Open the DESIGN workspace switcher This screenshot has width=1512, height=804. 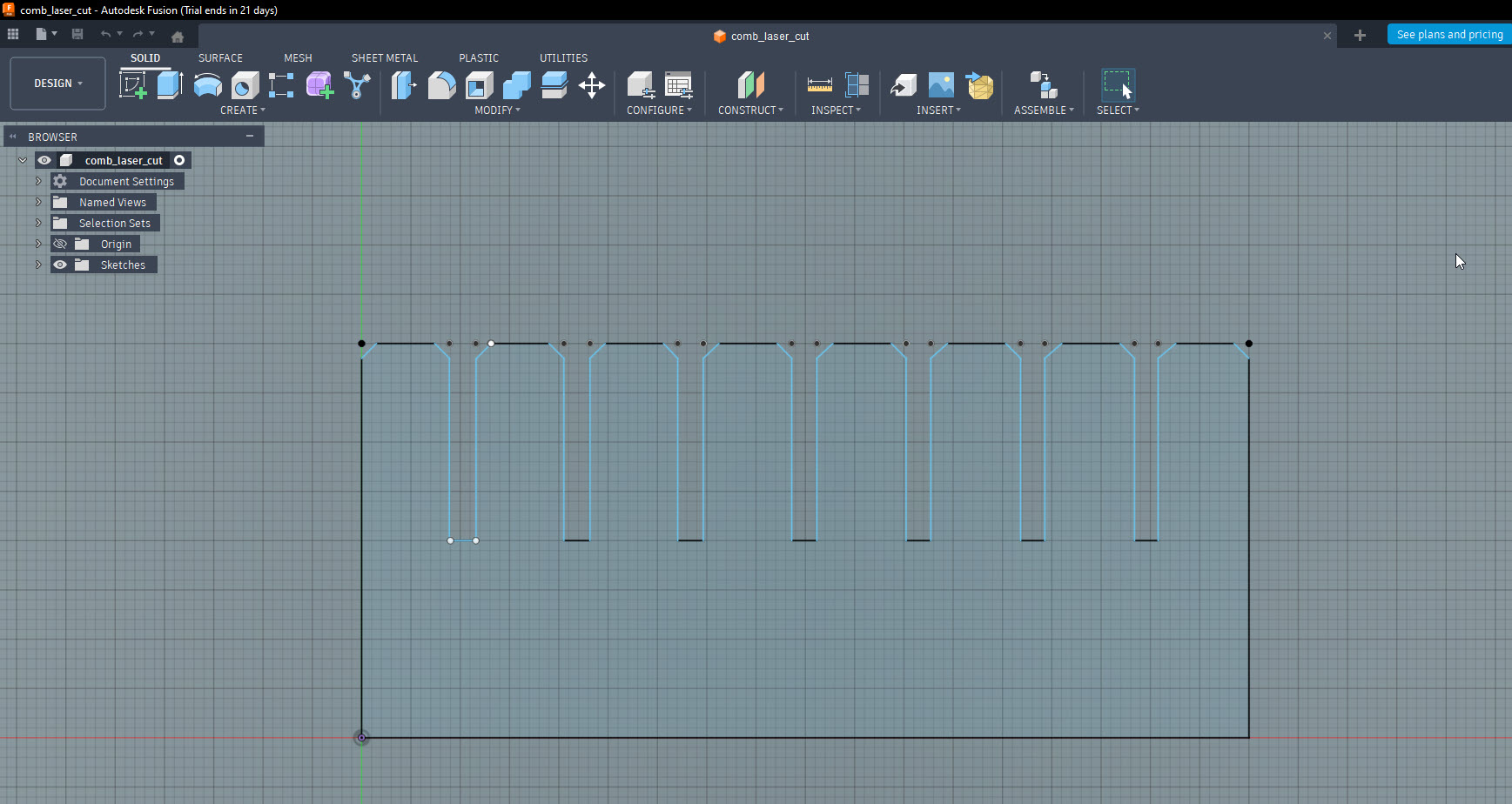(57, 83)
